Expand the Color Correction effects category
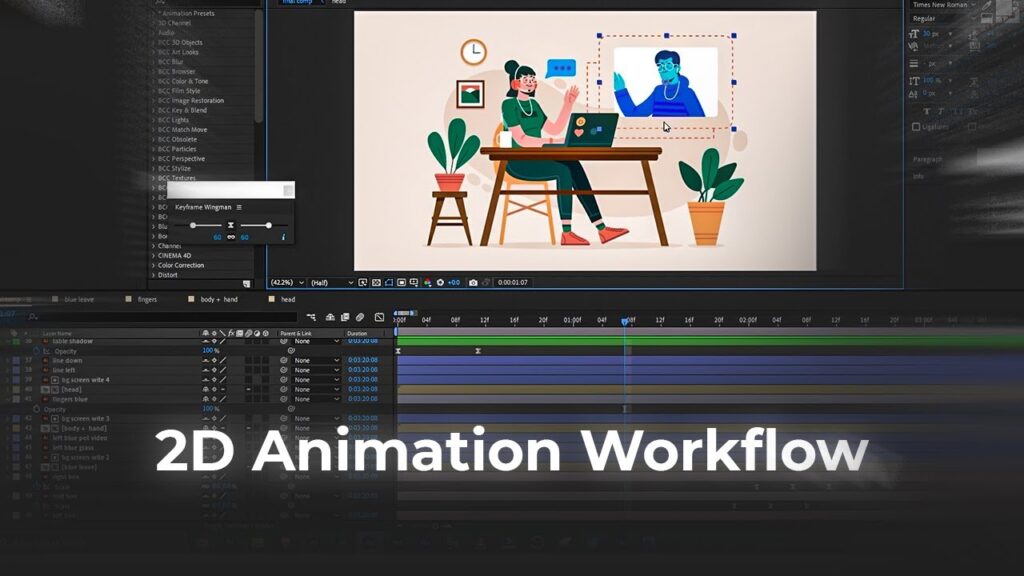This screenshot has width=1024, height=576. coord(180,265)
